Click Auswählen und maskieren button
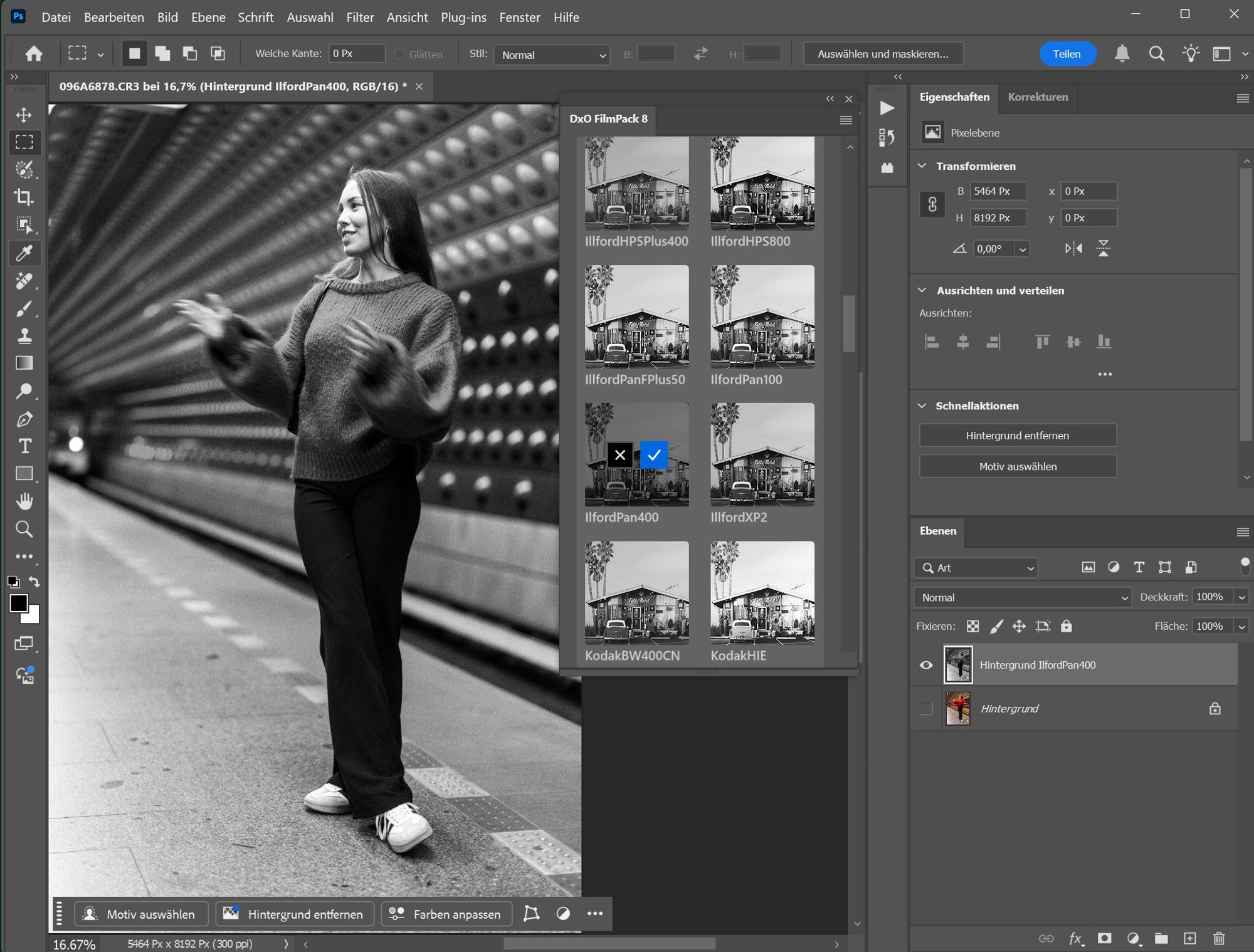1254x952 pixels. tap(883, 54)
